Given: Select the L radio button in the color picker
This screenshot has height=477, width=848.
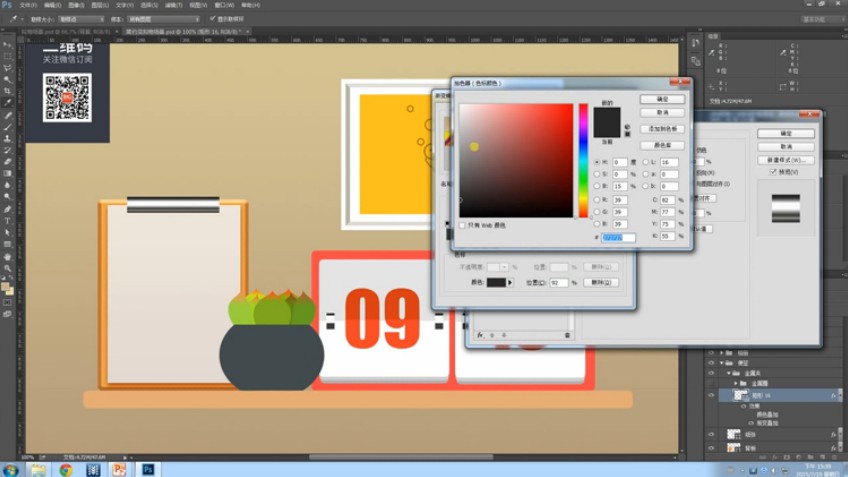Looking at the screenshot, I should pyautogui.click(x=646, y=162).
